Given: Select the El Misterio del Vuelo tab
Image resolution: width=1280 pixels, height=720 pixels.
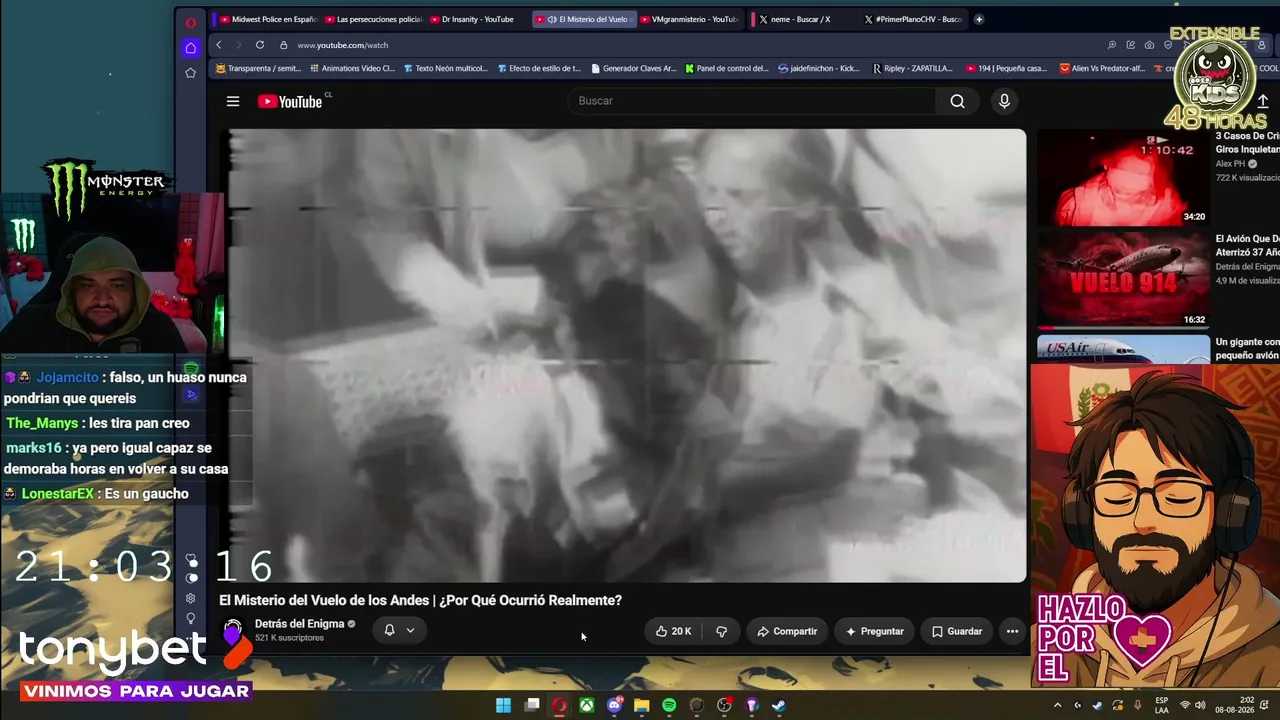Looking at the screenshot, I should (x=583, y=19).
